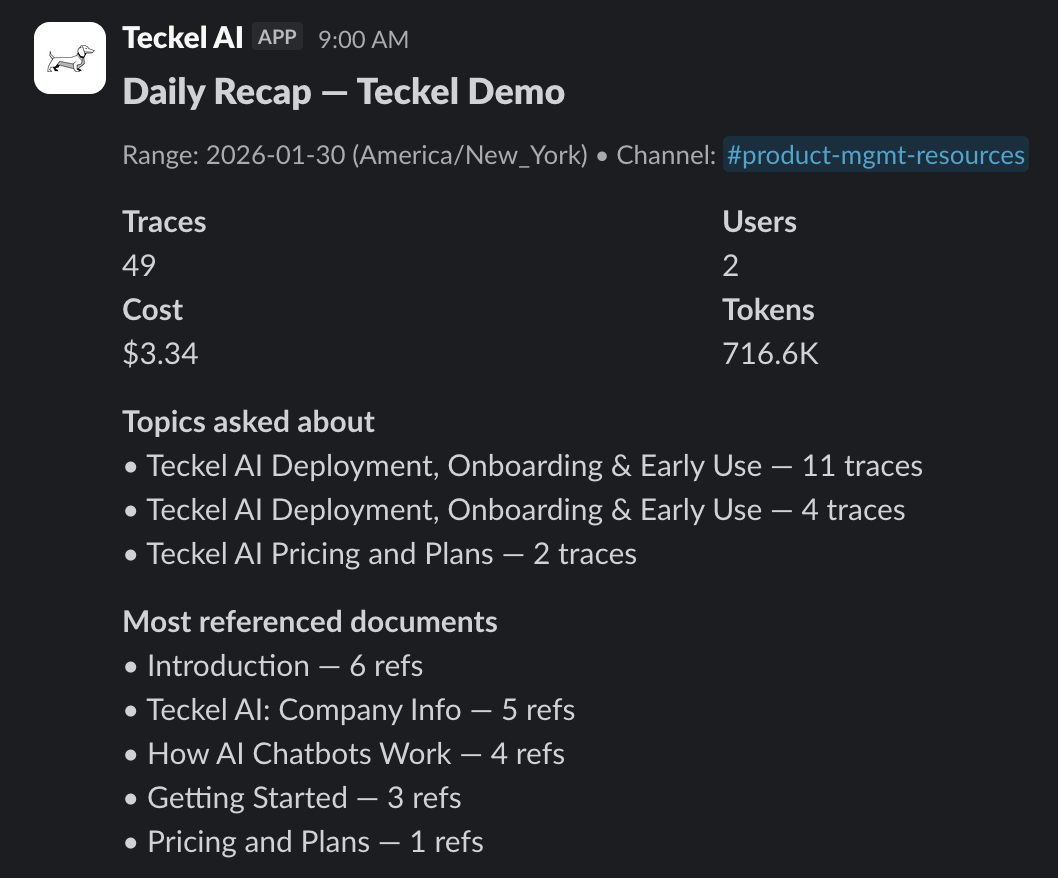1058x878 pixels.
Task: Click the Topics asked about heading
Action: pos(248,421)
